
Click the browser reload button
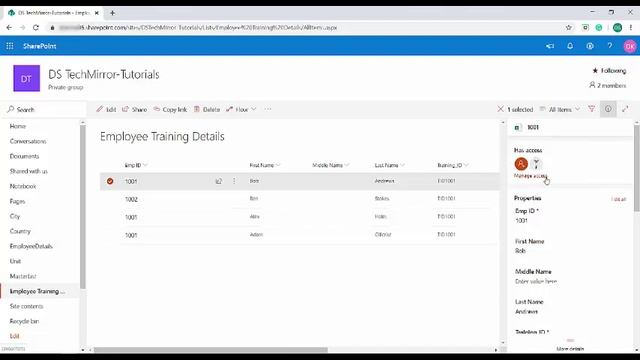pos(36,27)
